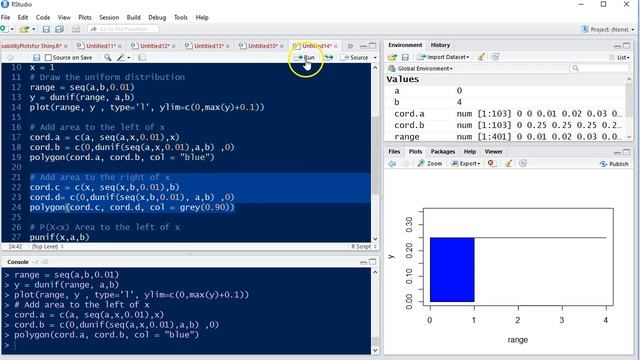This screenshot has height=360, width=640.
Task: Switch to the Untitled13 tab
Action: [x=208, y=46]
